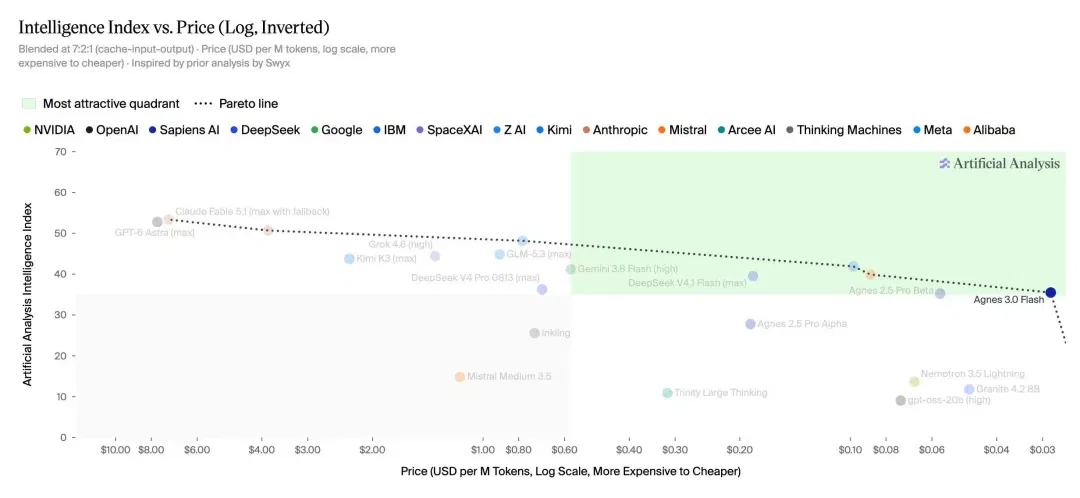1080x498 pixels.
Task: Click the gpt-oss-20b (high) data point
Action: tap(900, 401)
